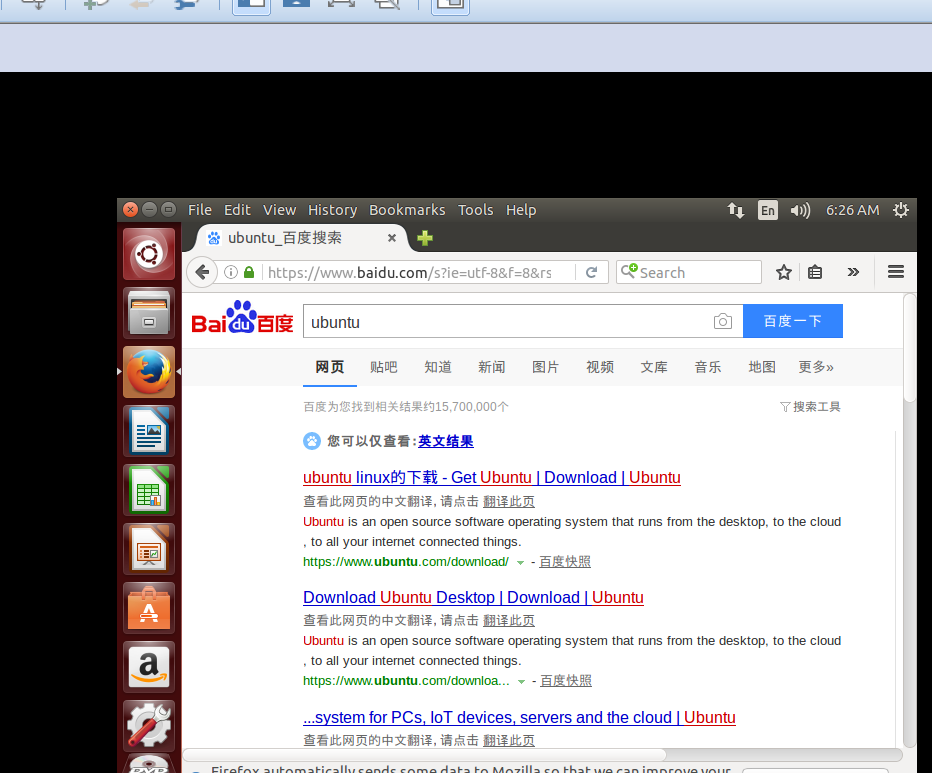Open the History menu
Image resolution: width=932 pixels, height=773 pixels.
332,210
